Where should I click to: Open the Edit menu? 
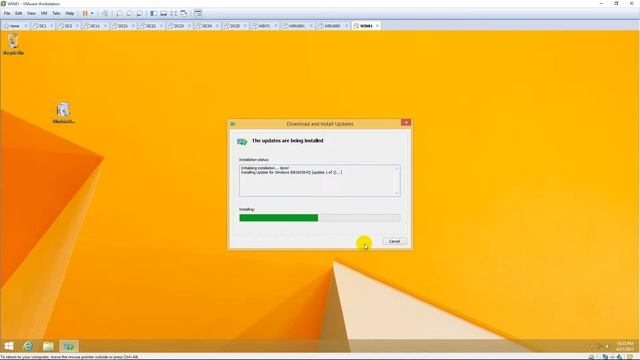pyautogui.click(x=19, y=13)
